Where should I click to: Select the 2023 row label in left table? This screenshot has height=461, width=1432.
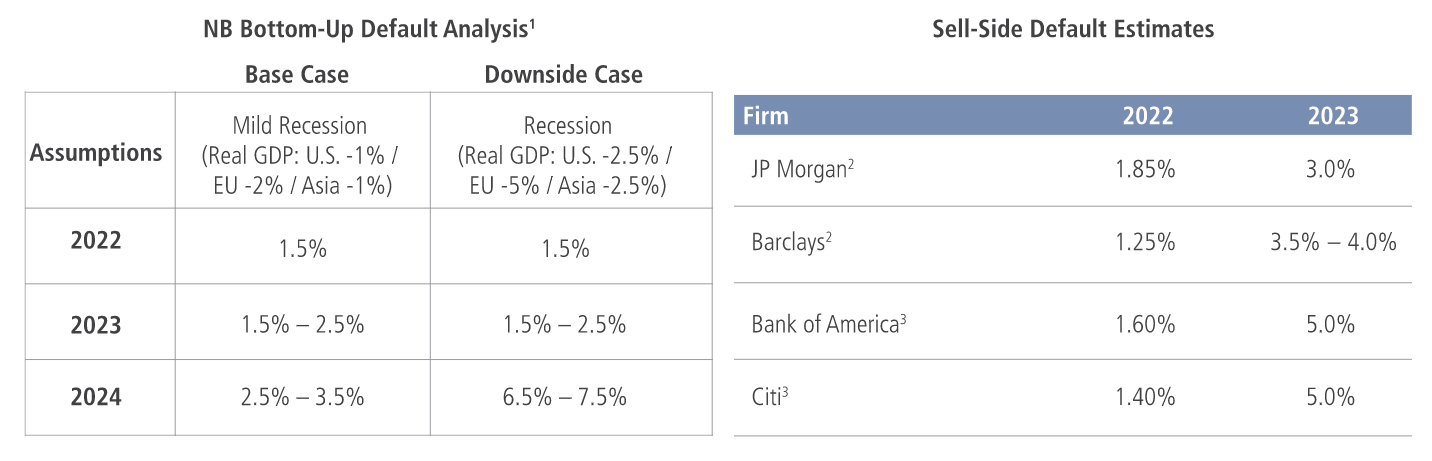[96, 325]
